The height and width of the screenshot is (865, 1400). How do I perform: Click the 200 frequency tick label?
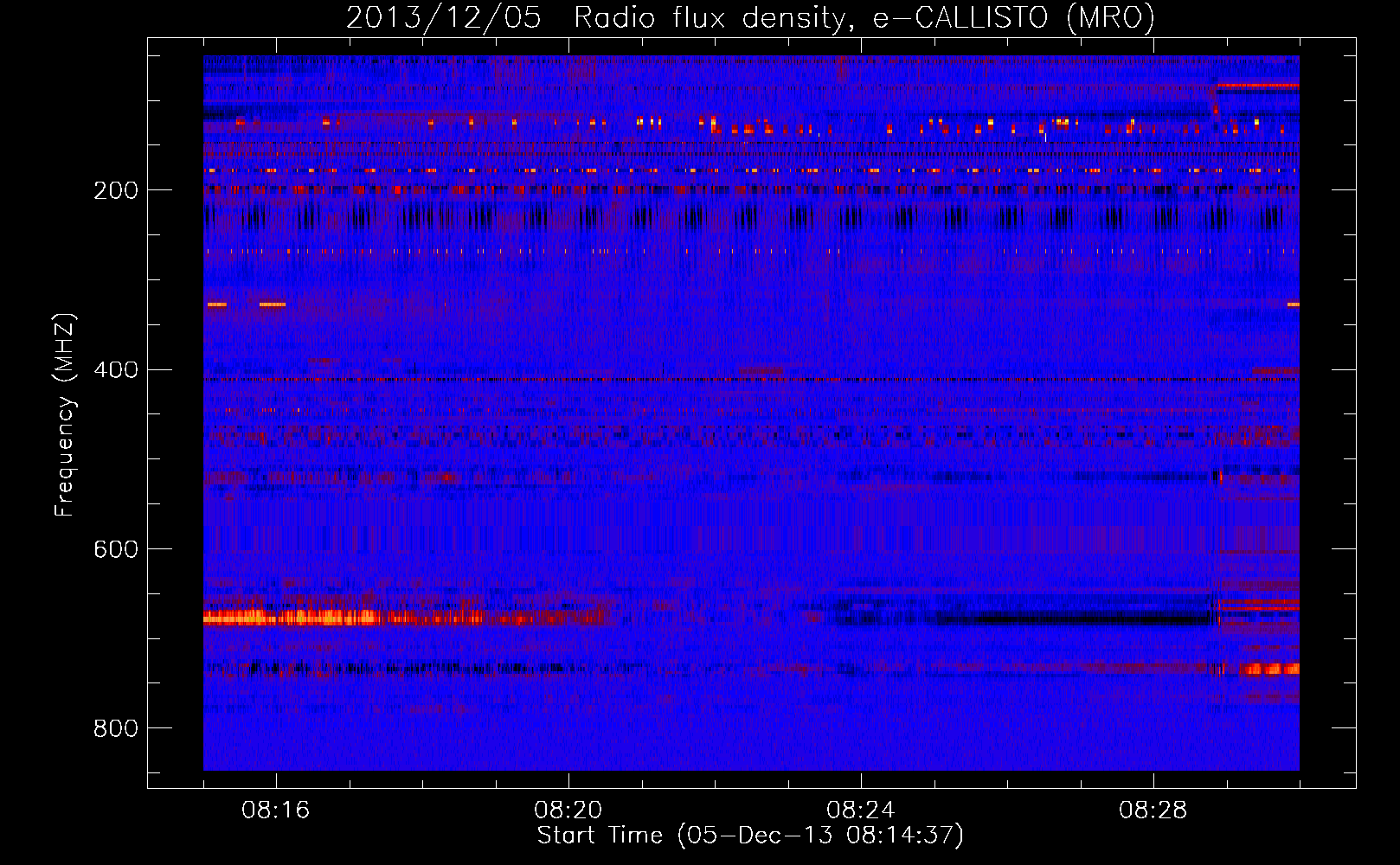click(116, 190)
